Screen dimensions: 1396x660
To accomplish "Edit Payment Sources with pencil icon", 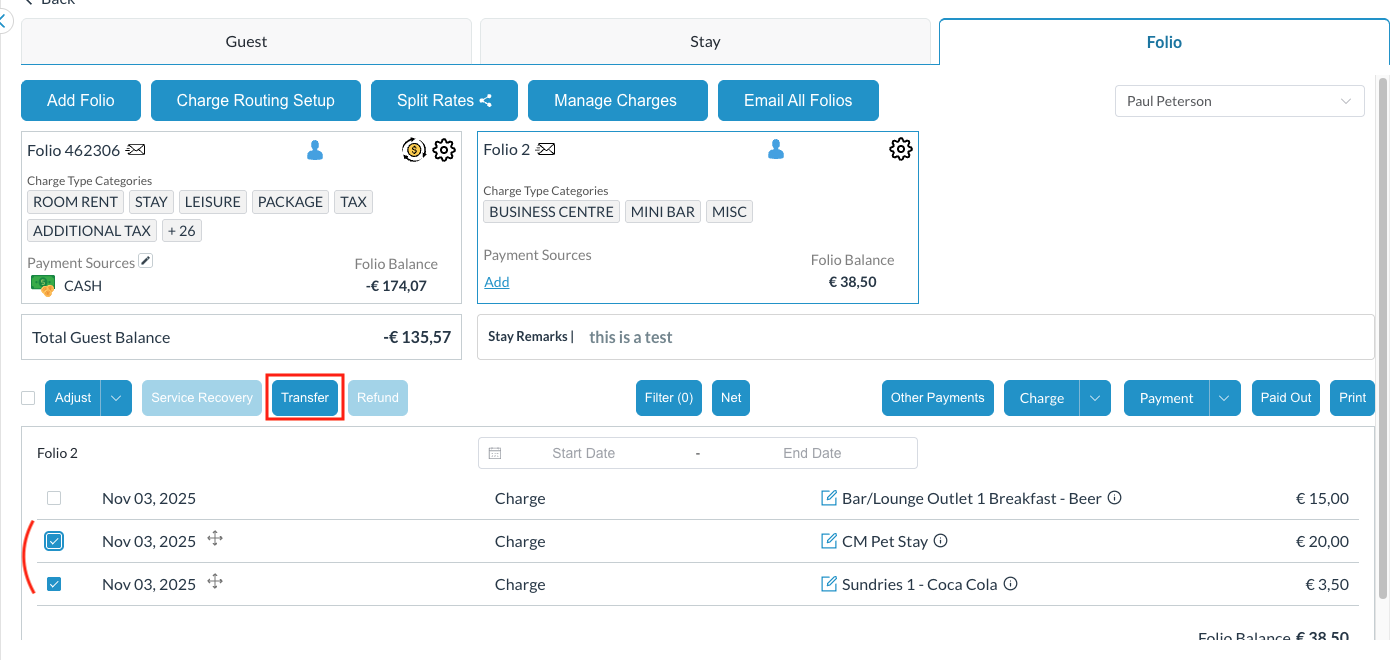I will [x=146, y=261].
